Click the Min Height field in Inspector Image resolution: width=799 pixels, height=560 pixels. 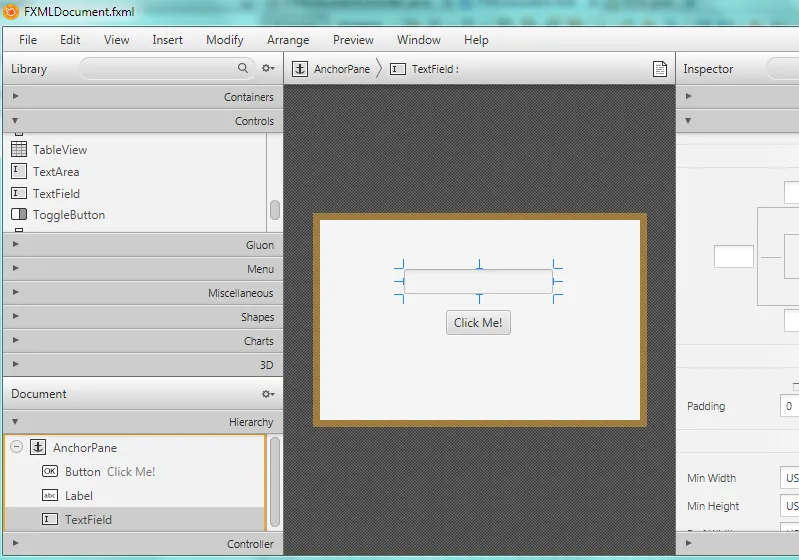tap(789, 506)
